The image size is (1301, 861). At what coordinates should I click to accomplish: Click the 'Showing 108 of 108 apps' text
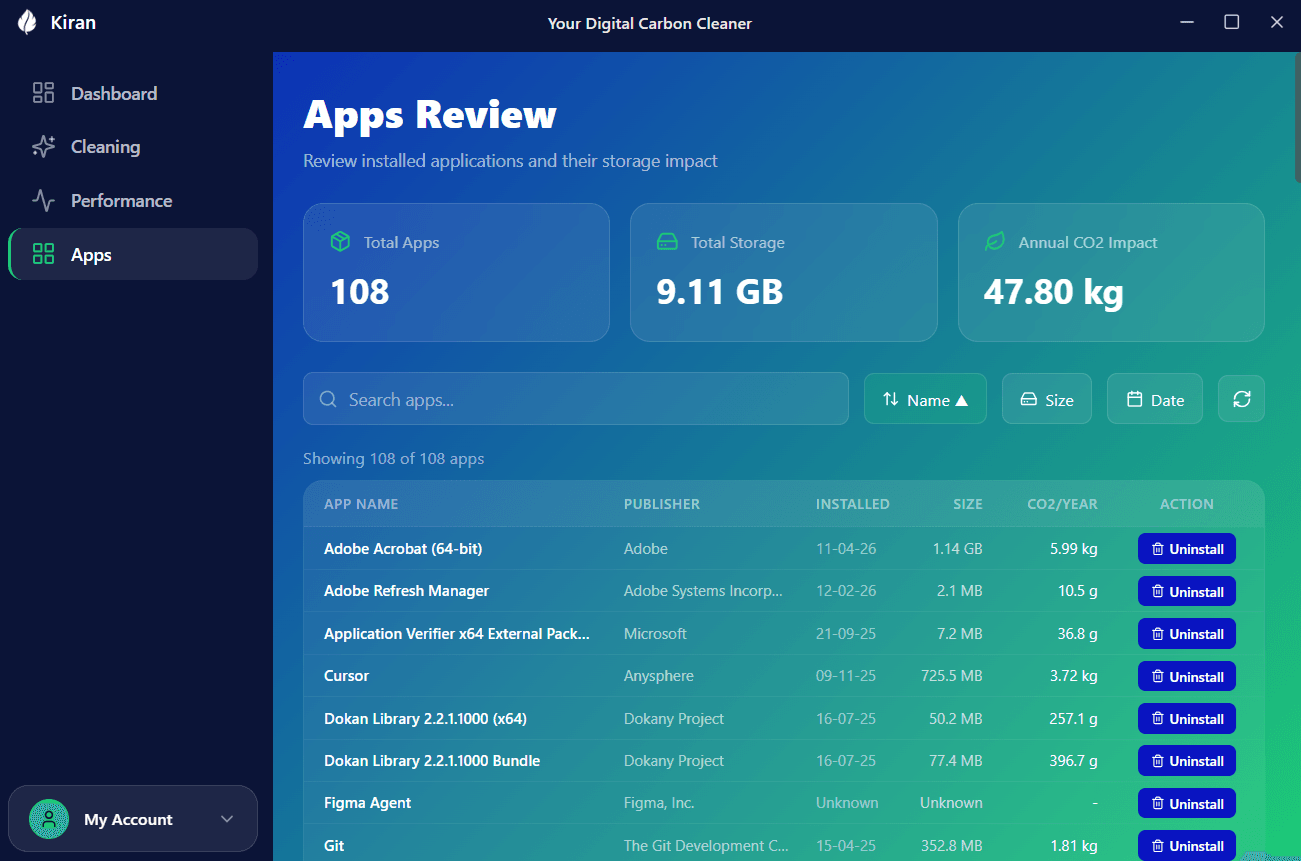[394, 458]
